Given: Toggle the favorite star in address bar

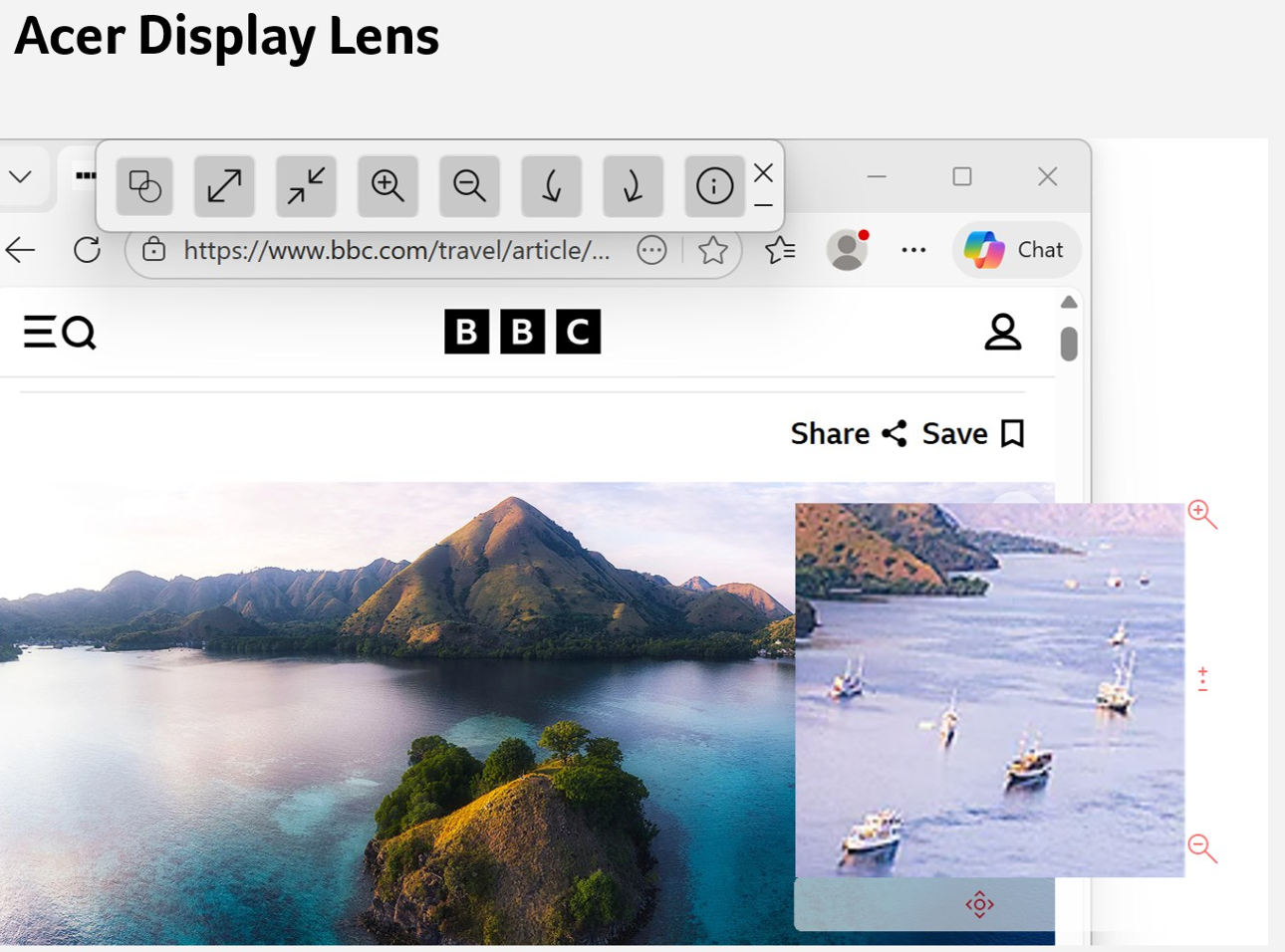Looking at the screenshot, I should coord(713,250).
